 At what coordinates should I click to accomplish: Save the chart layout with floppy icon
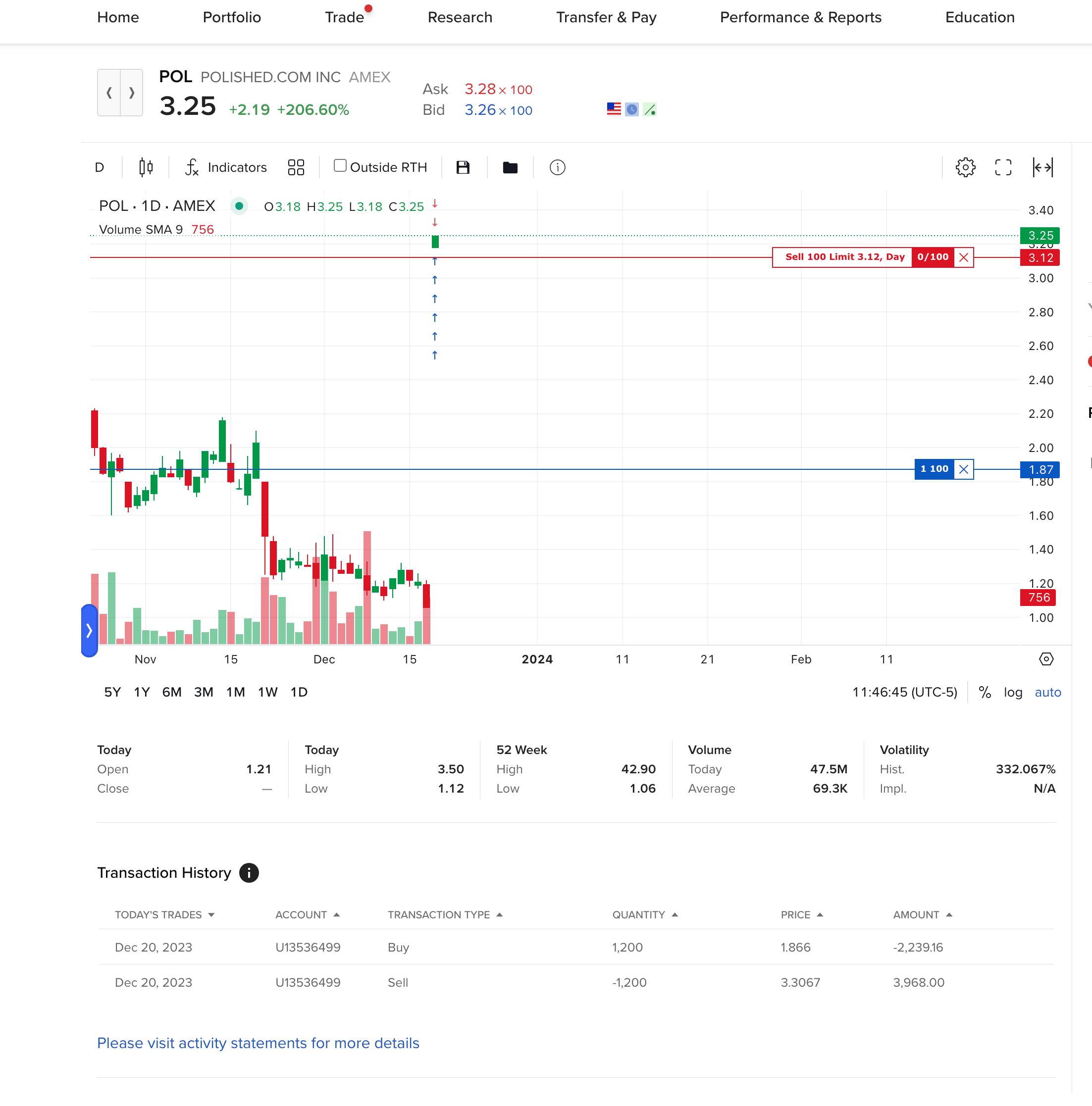tap(463, 167)
